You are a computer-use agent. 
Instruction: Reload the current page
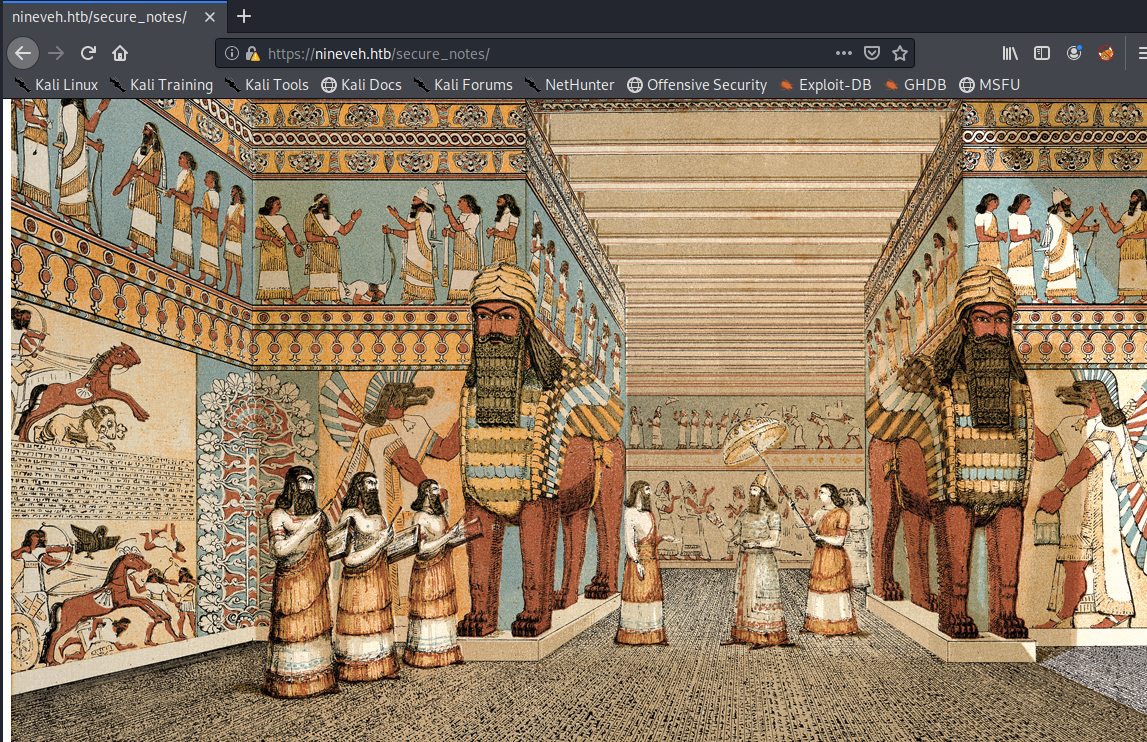pyautogui.click(x=88, y=53)
